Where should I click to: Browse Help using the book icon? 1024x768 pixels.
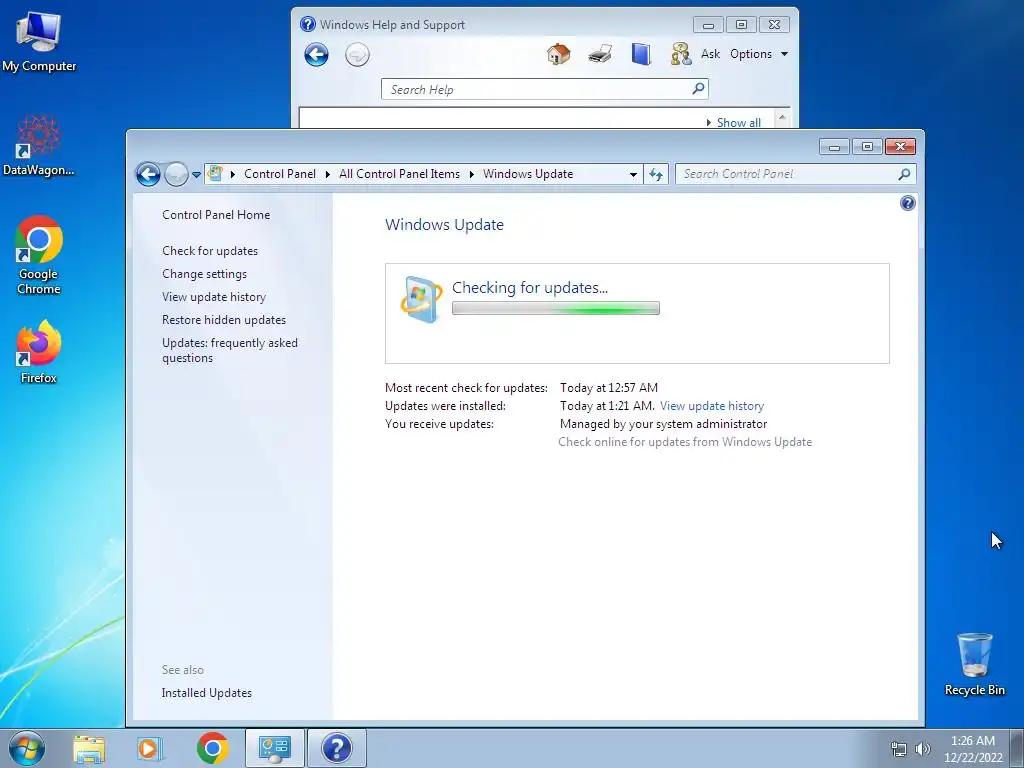(x=641, y=54)
